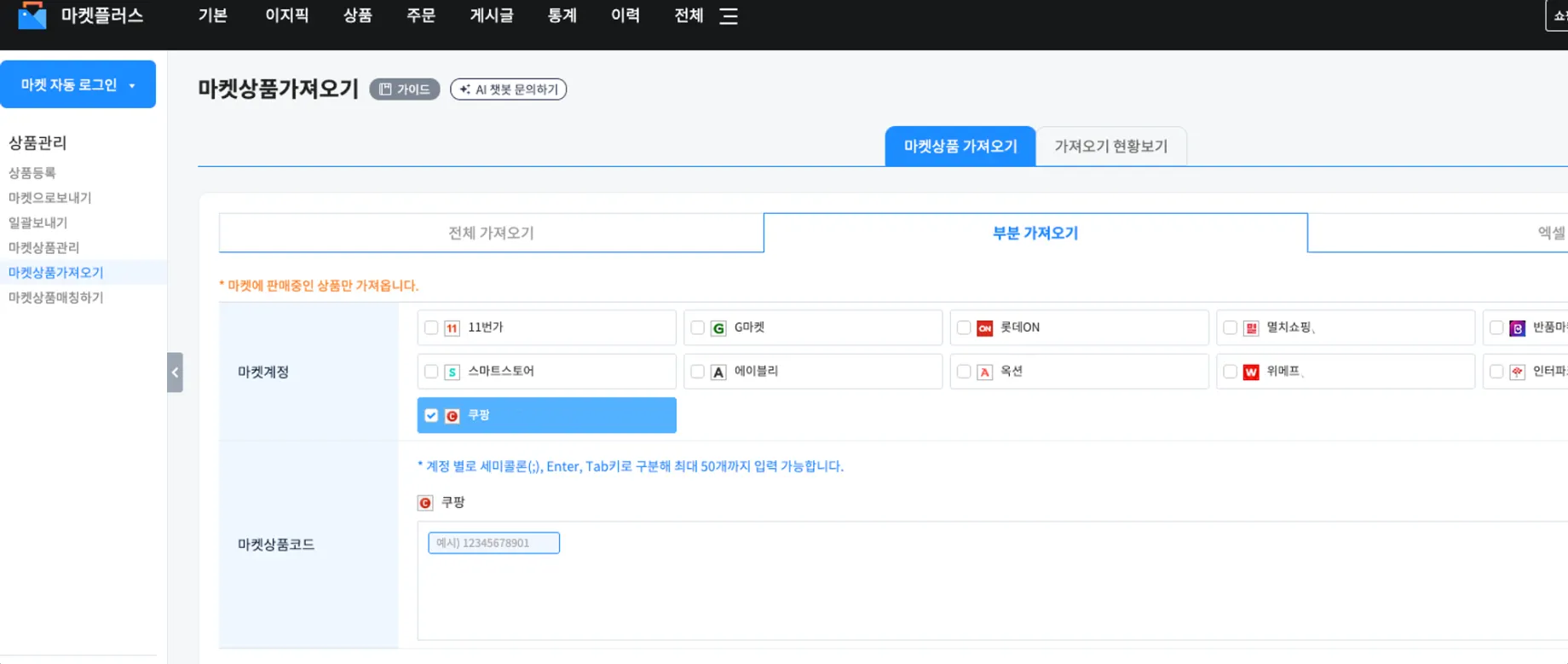This screenshot has width=1568, height=664.
Task: Click the 위메프 market icon
Action: 1251,372
